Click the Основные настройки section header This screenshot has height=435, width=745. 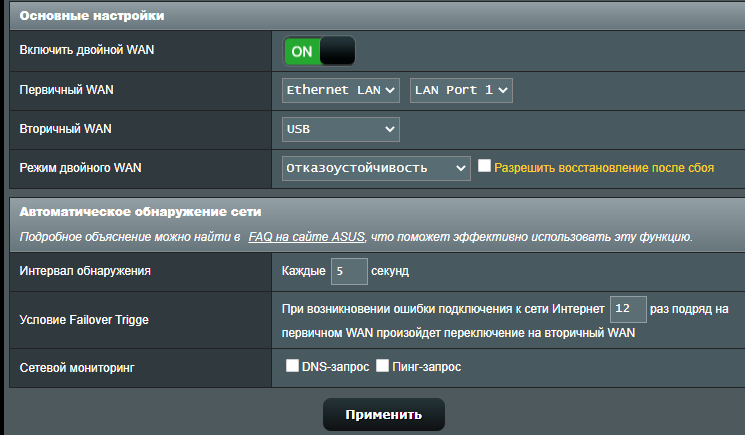(x=93, y=16)
